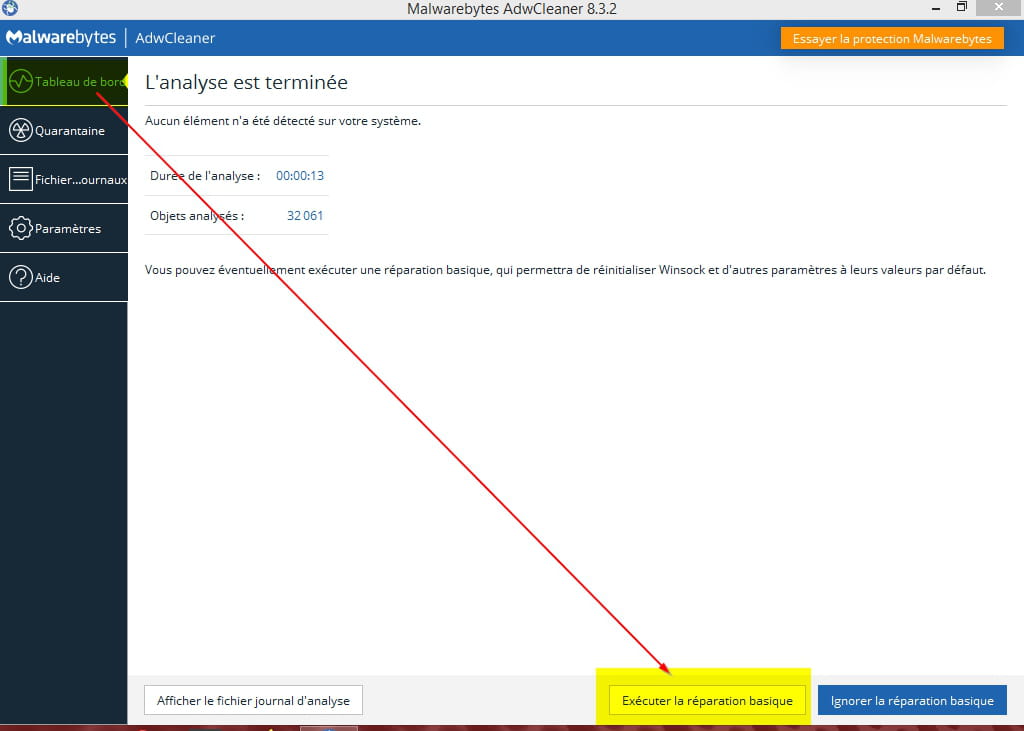Click the AdwCleaner text in header

(175, 38)
